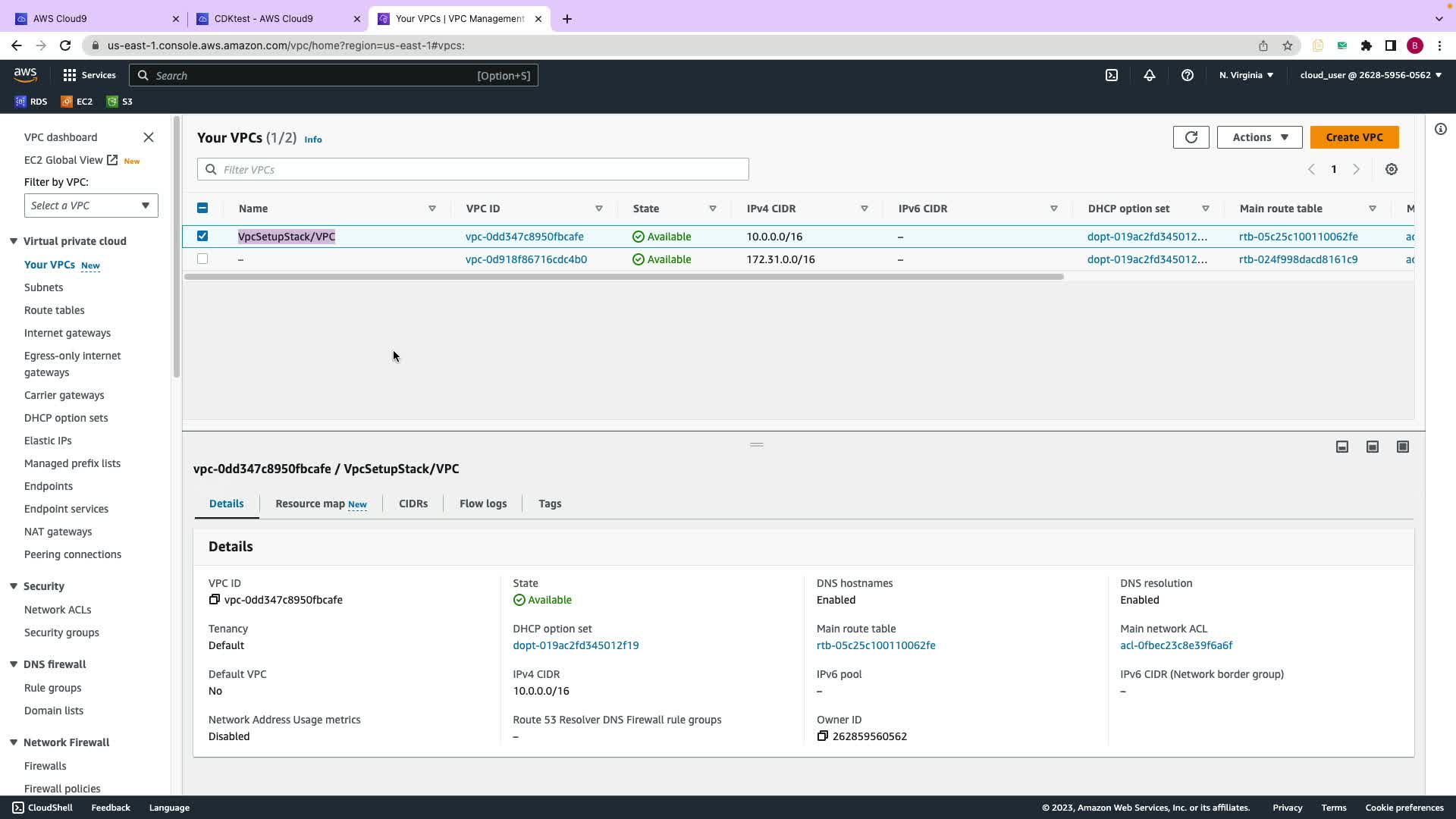The image size is (1456, 819).
Task: Open table preferences gear icon
Action: click(x=1391, y=170)
